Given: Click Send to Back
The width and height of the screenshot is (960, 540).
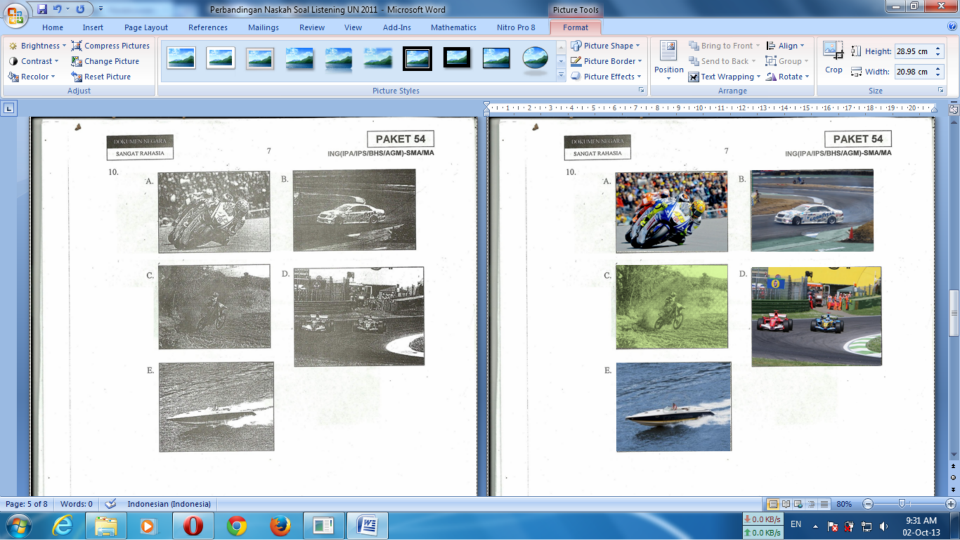Looking at the screenshot, I should click(722, 61).
